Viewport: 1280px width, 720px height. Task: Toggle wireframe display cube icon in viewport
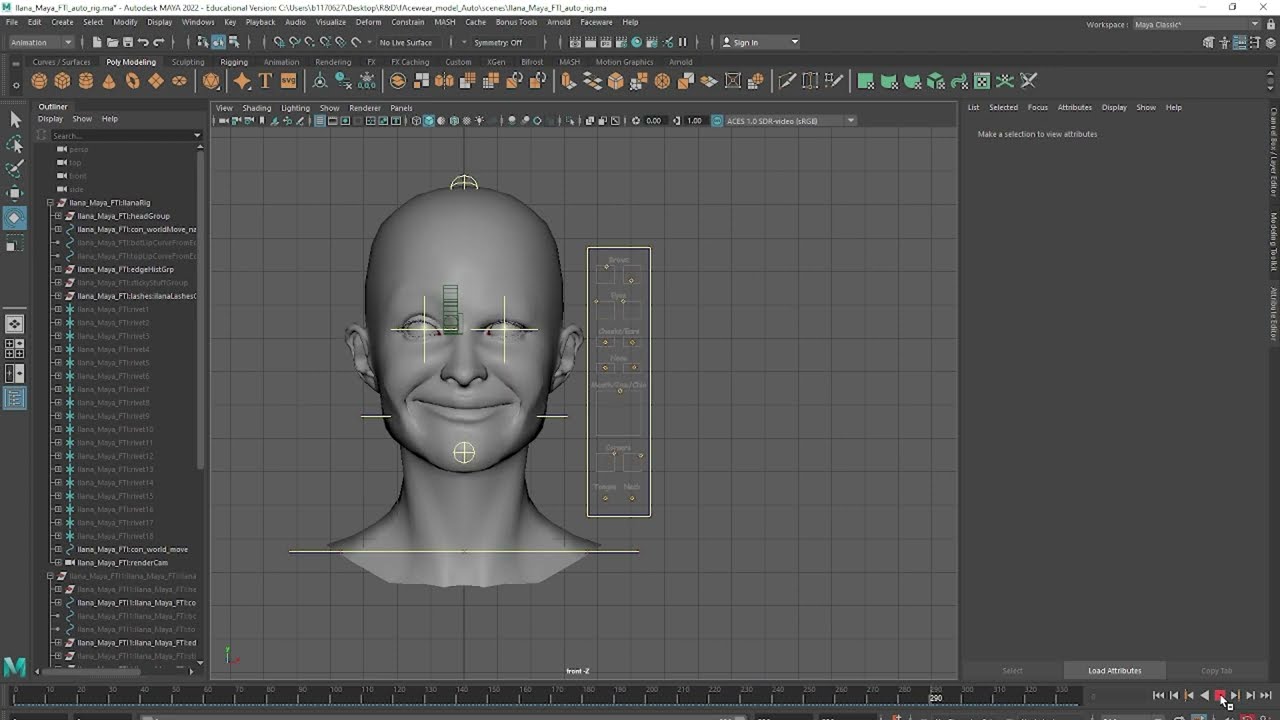[416, 121]
